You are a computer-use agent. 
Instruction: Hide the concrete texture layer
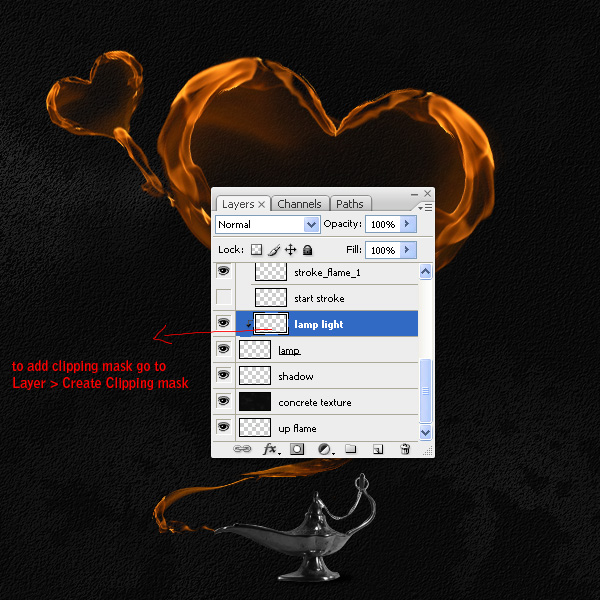(x=224, y=401)
